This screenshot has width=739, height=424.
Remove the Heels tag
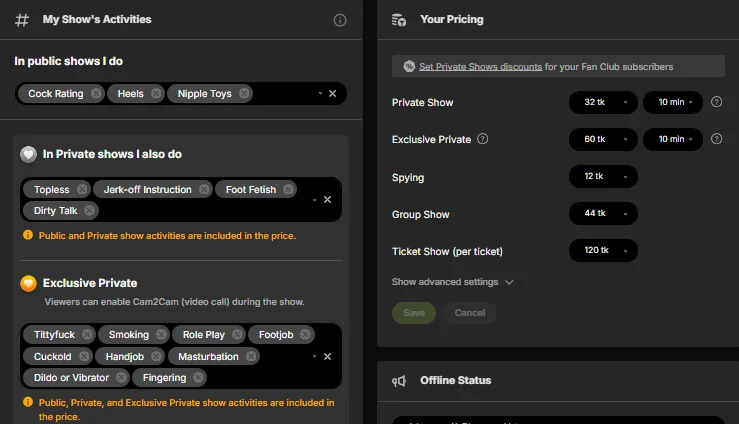point(153,94)
